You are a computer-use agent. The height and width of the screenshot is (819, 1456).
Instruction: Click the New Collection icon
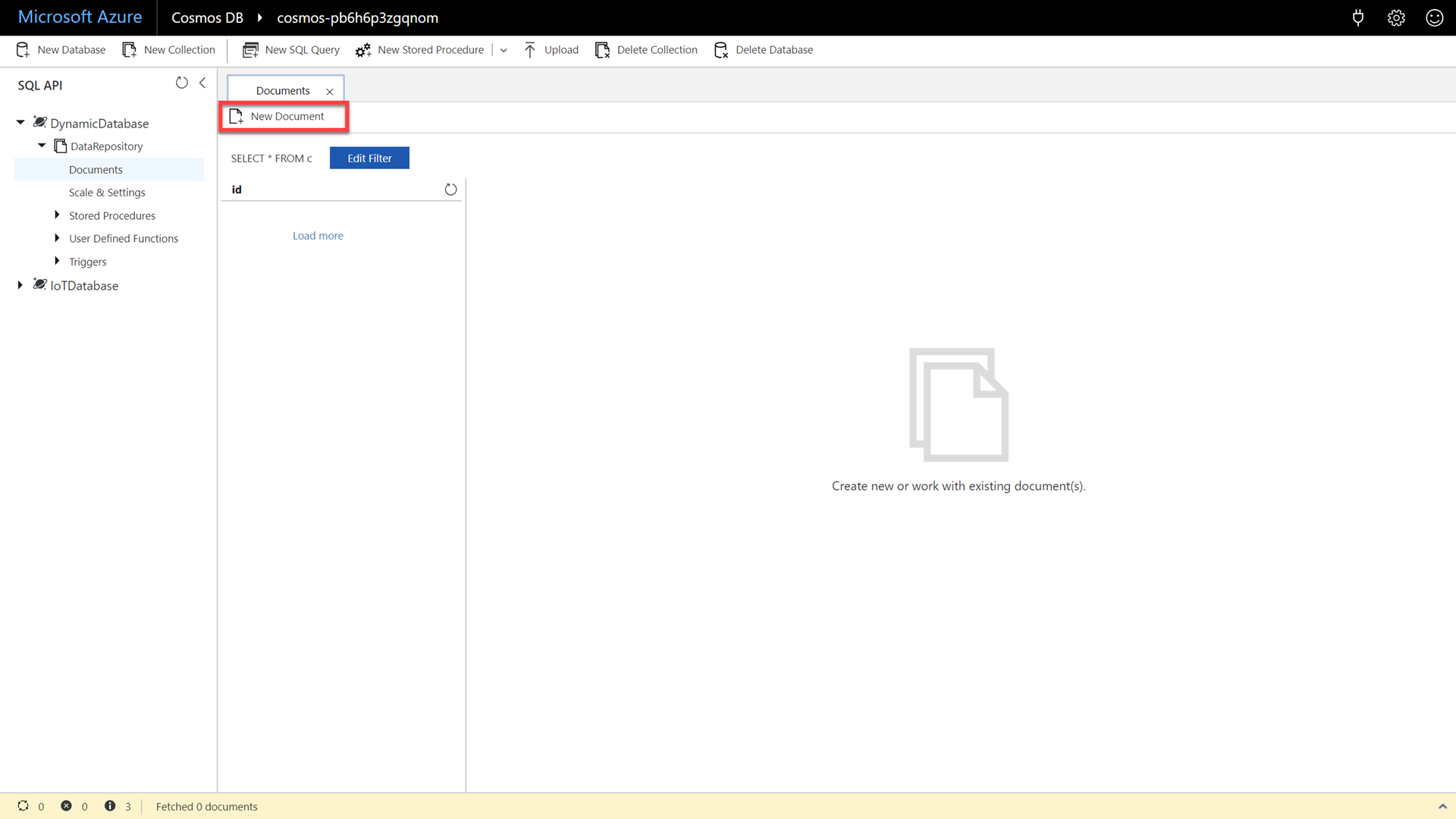(130, 50)
